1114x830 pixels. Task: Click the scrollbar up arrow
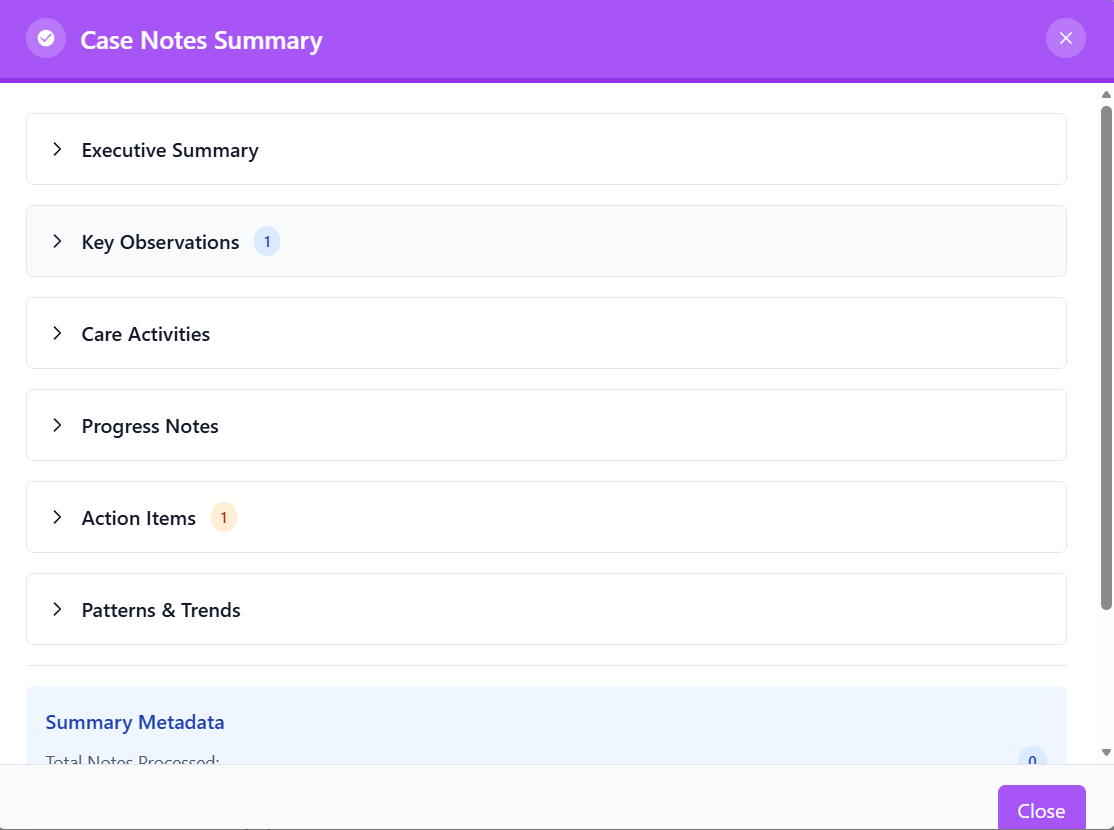click(x=1106, y=95)
